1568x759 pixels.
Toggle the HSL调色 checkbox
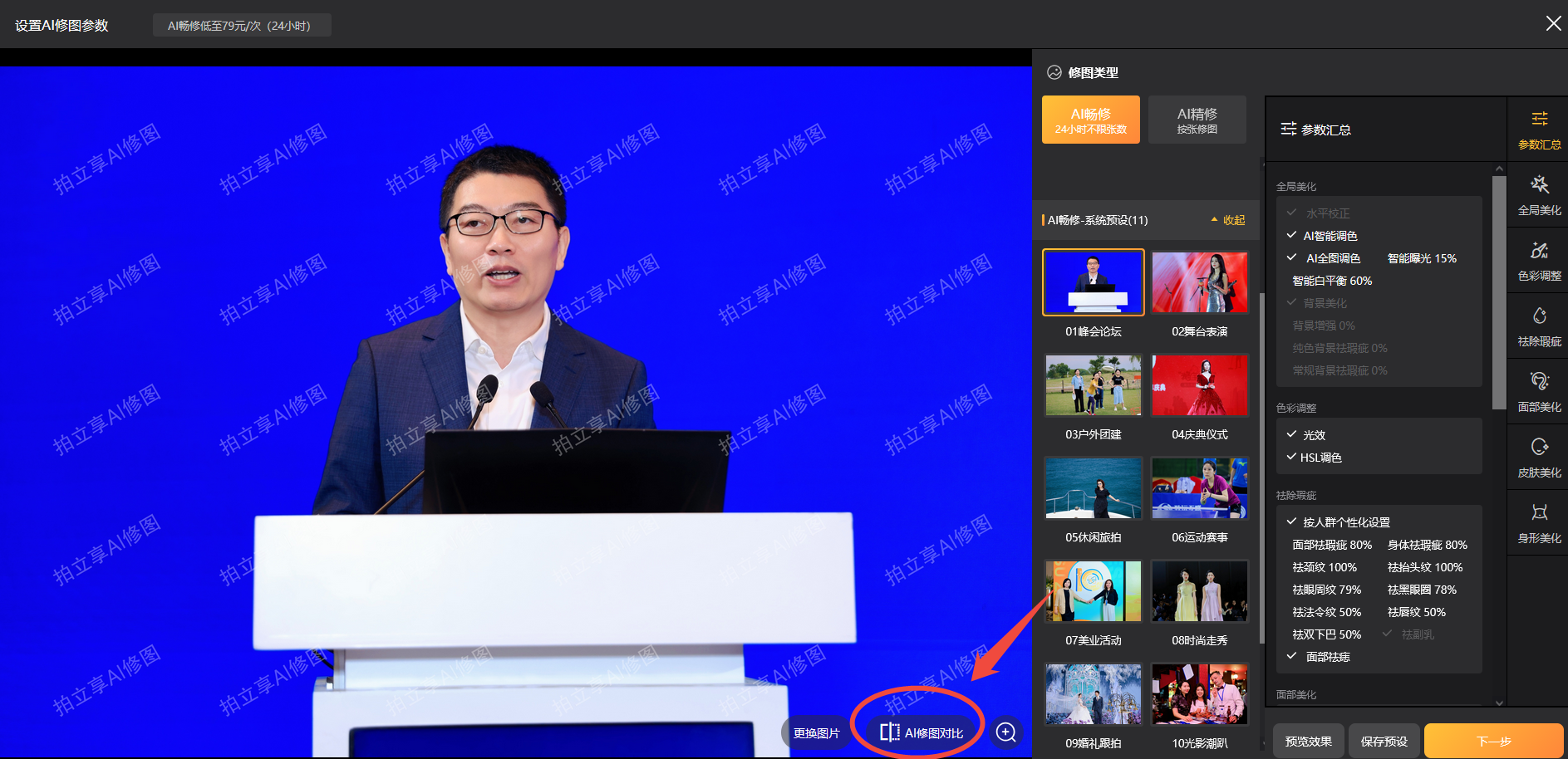(1292, 457)
